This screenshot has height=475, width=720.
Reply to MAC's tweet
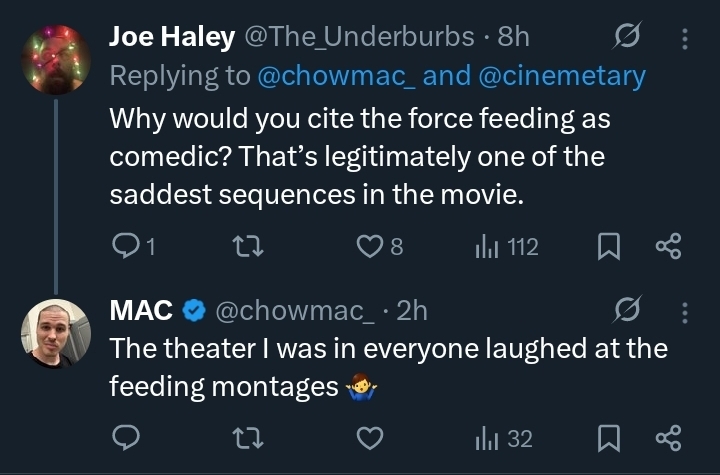pyautogui.click(x=124, y=438)
